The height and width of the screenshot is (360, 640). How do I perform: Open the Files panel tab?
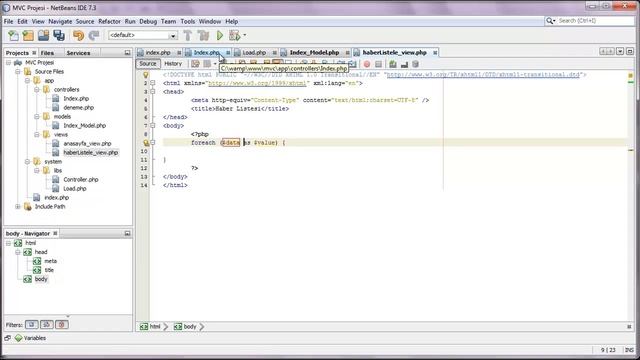tap(47, 53)
